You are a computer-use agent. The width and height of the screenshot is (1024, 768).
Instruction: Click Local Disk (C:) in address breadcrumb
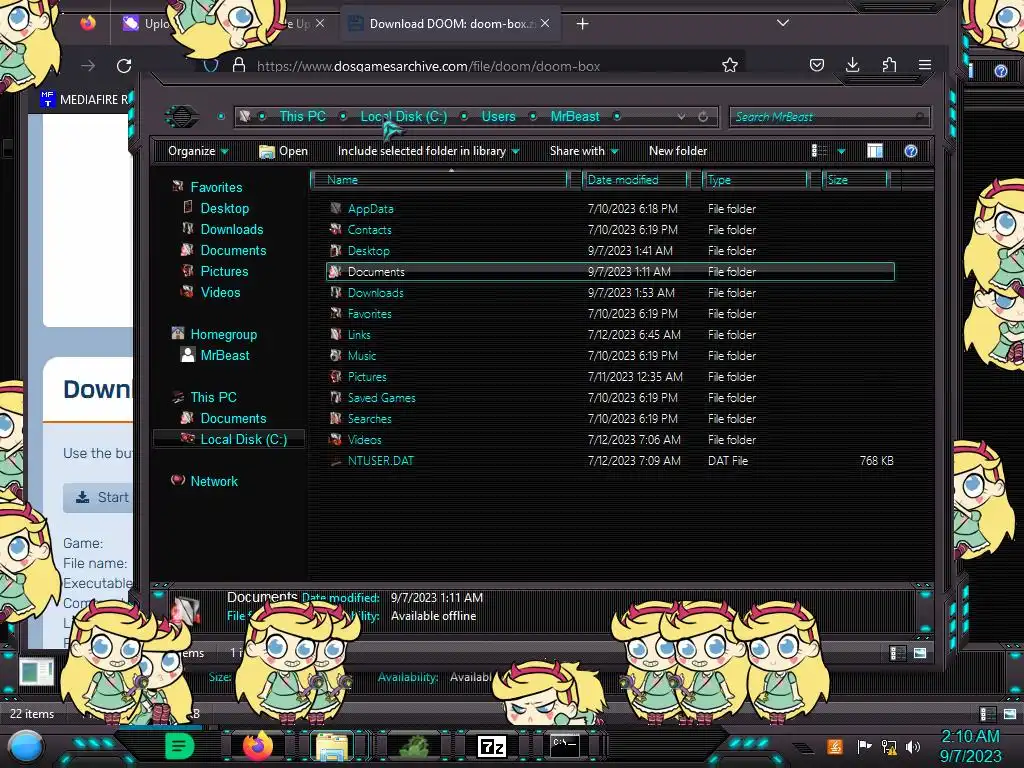(x=404, y=116)
